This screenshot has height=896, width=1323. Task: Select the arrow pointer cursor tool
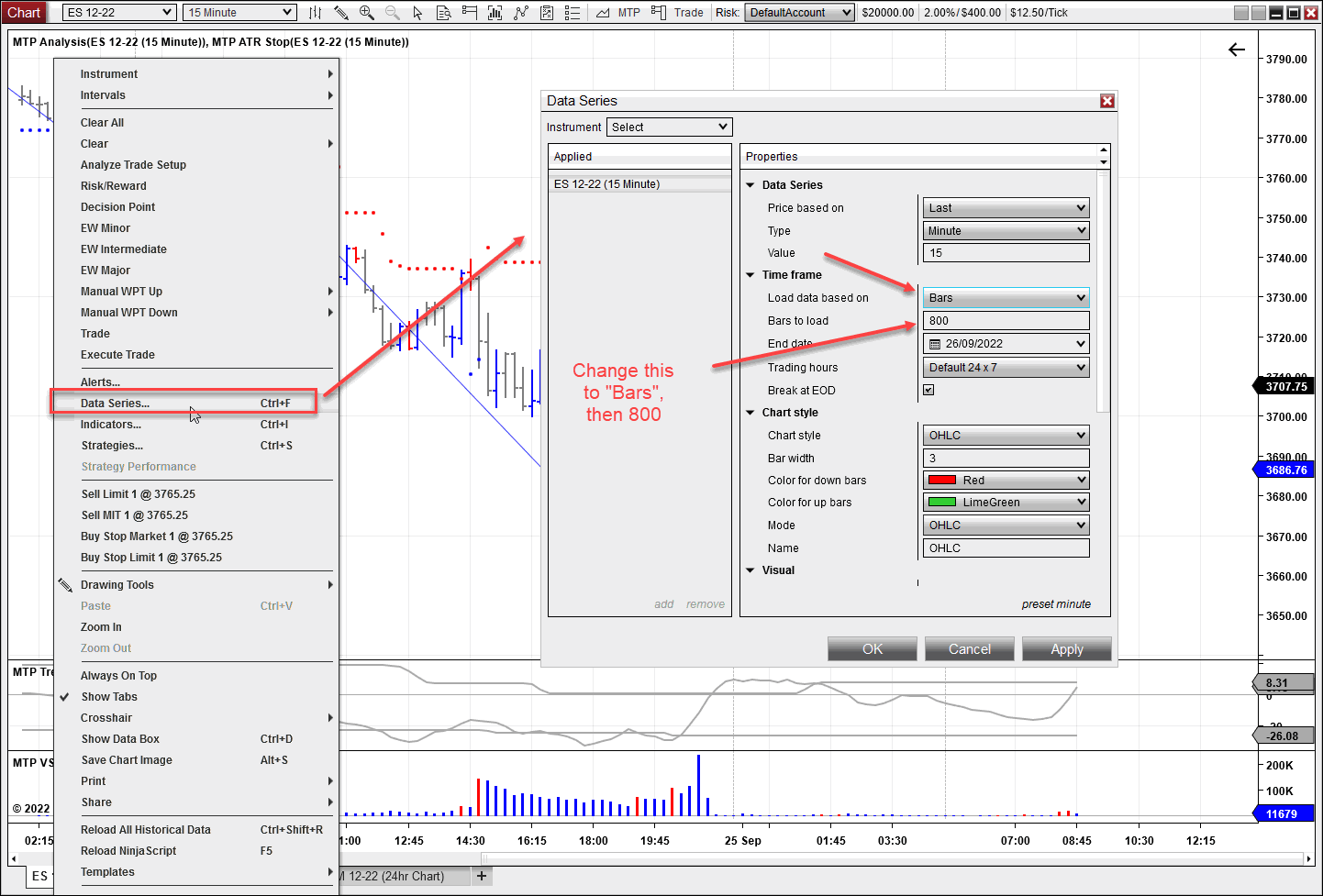coord(417,13)
